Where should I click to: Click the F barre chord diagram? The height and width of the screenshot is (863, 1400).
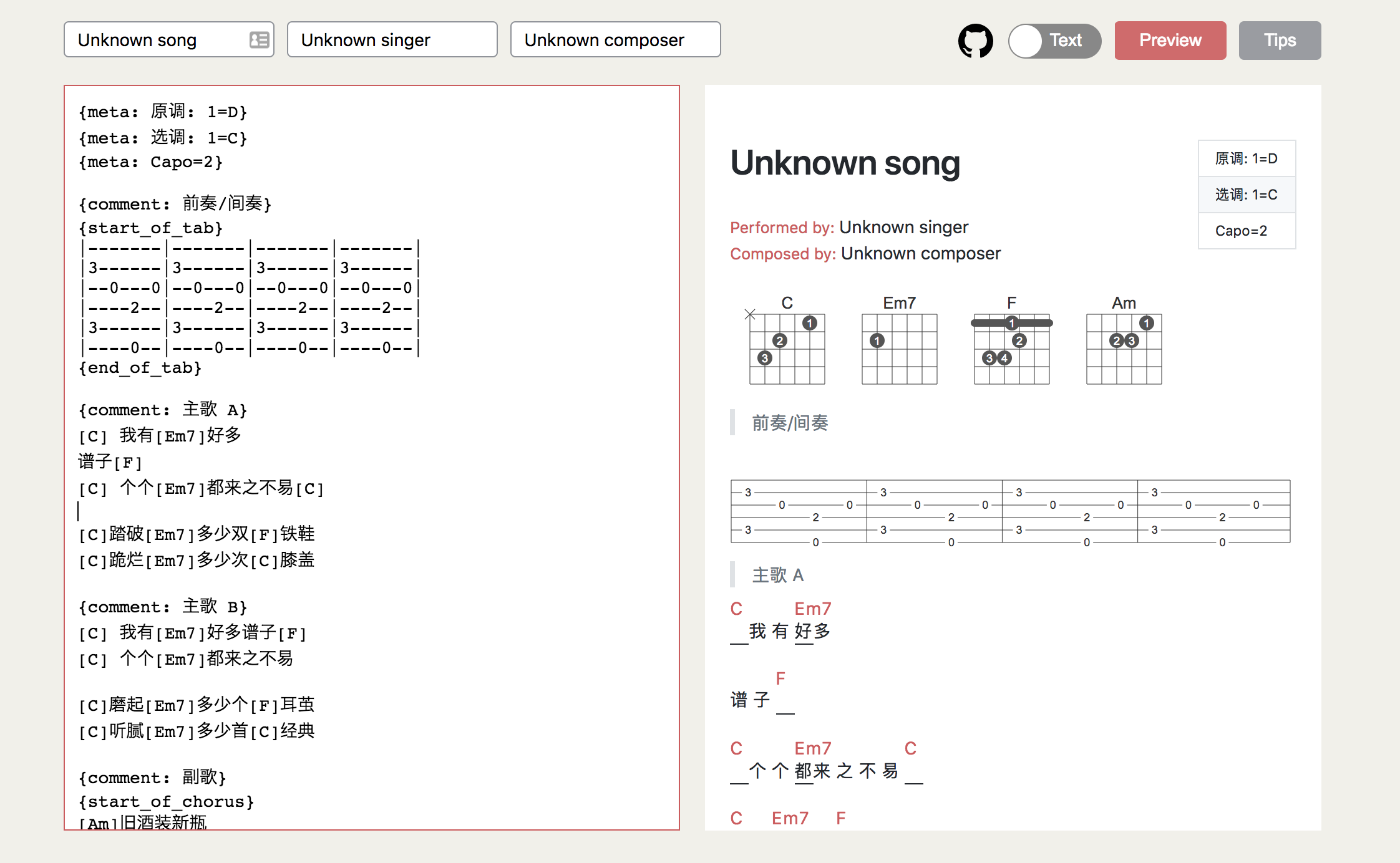coord(1011,348)
